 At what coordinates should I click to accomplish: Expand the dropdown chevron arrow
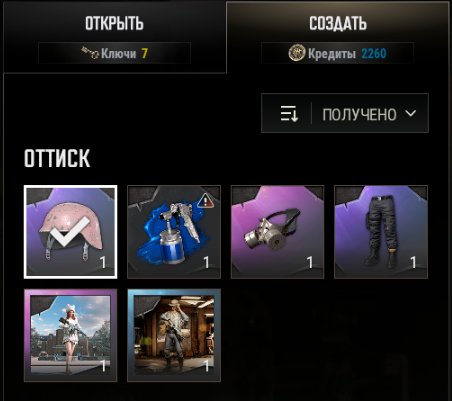click(x=411, y=113)
